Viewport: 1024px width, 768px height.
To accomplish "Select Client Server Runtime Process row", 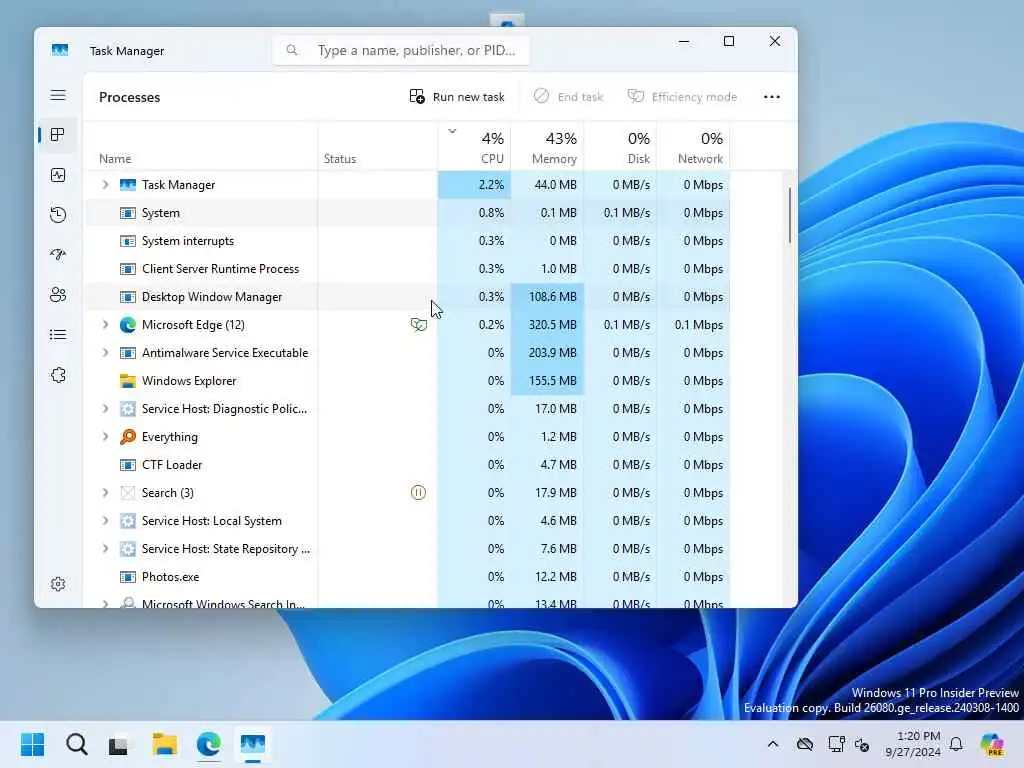I will pyautogui.click(x=407, y=269).
